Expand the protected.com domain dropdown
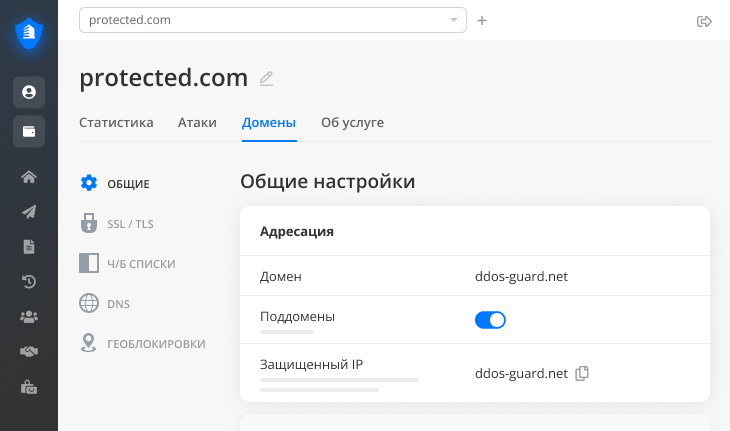The image size is (730, 431). [x=454, y=20]
